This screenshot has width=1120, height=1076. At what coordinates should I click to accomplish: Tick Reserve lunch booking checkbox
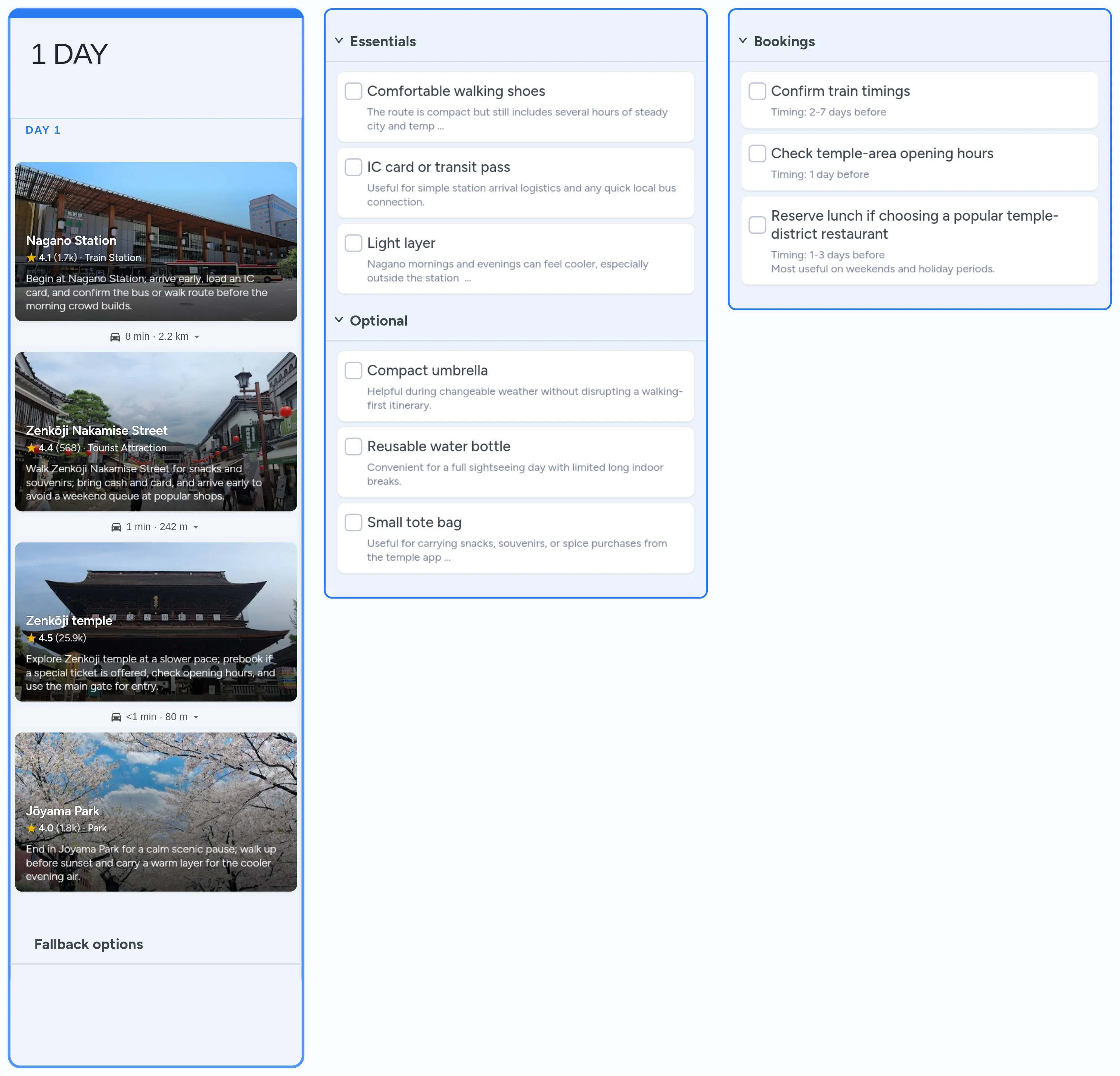(x=757, y=225)
